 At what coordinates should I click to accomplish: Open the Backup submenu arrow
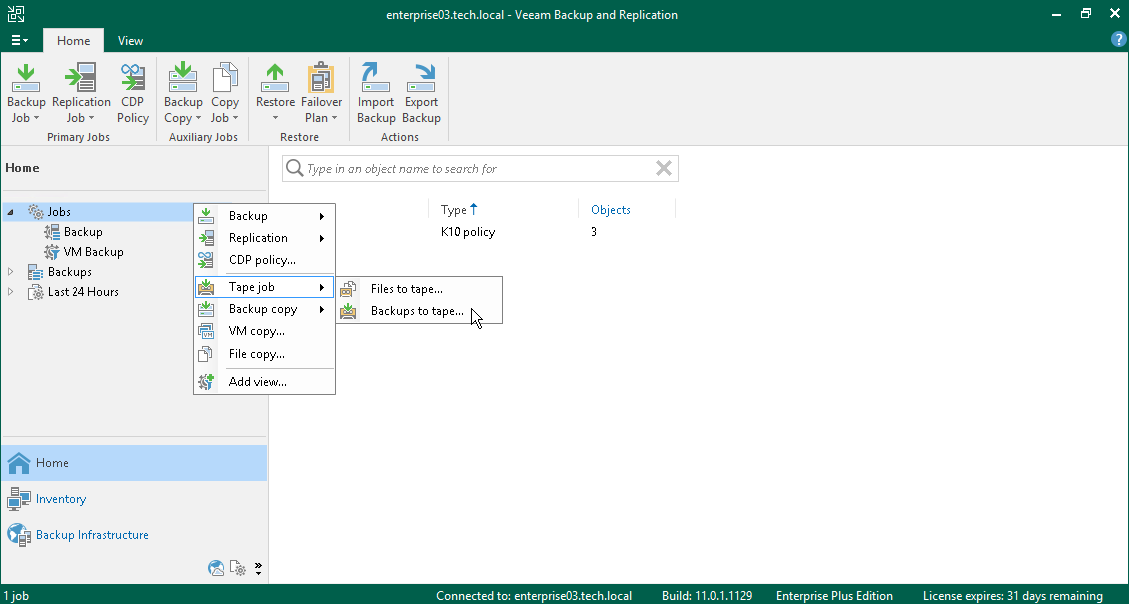pos(322,216)
